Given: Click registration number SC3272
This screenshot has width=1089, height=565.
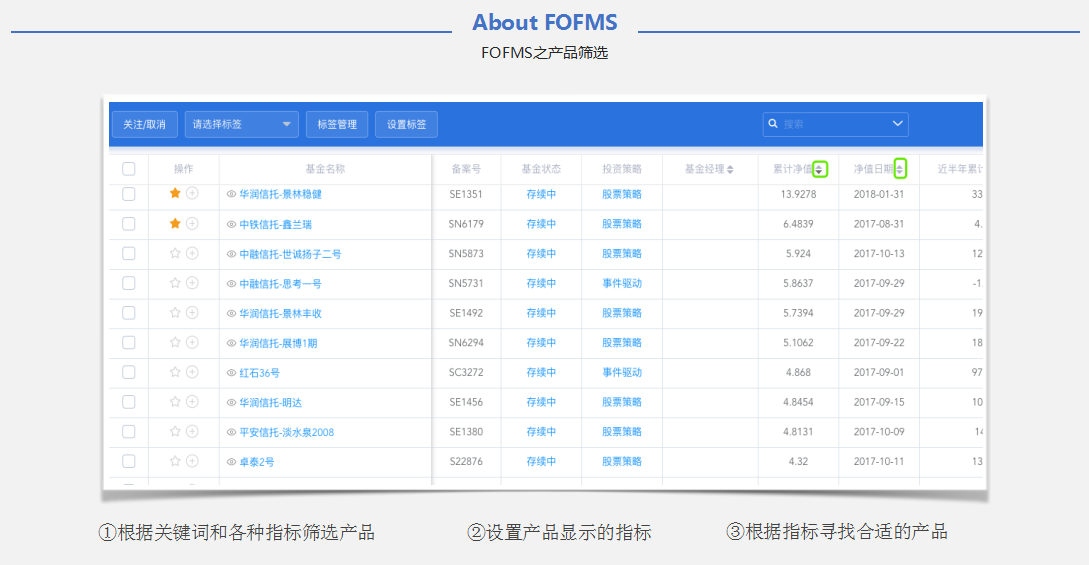Looking at the screenshot, I should pyautogui.click(x=466, y=372).
